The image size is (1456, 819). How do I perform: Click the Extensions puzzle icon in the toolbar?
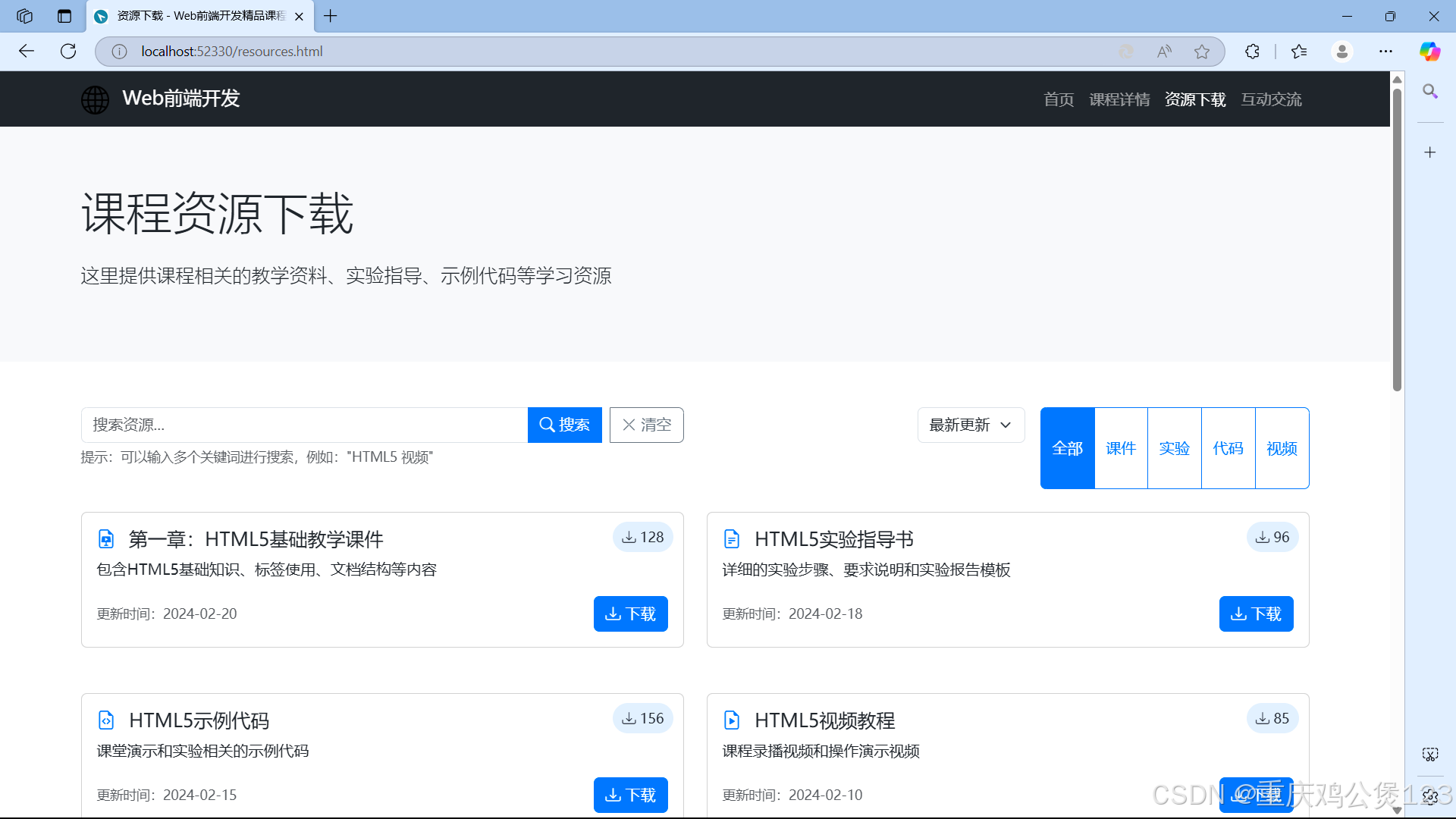(1252, 51)
